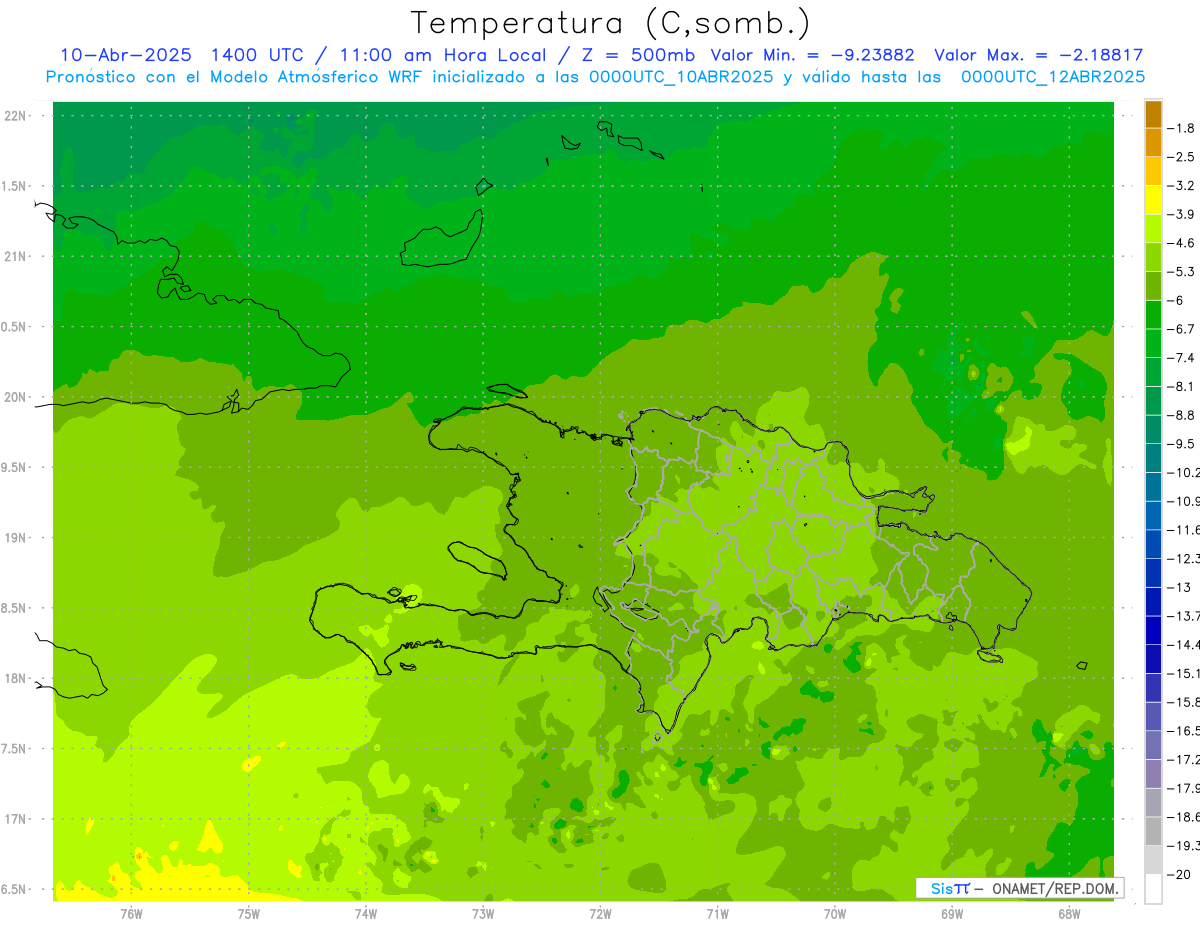Viewport: 1200px width, 927px height.
Task: Click the '18N' latitude label
Action: [x=15, y=679]
